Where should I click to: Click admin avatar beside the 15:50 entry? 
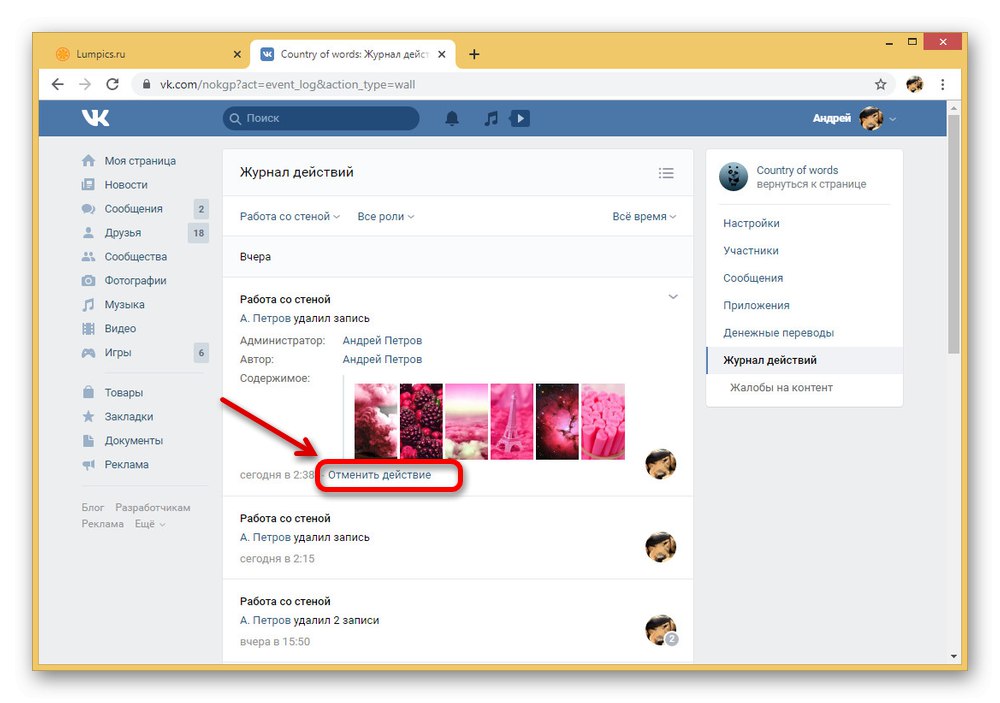(661, 630)
